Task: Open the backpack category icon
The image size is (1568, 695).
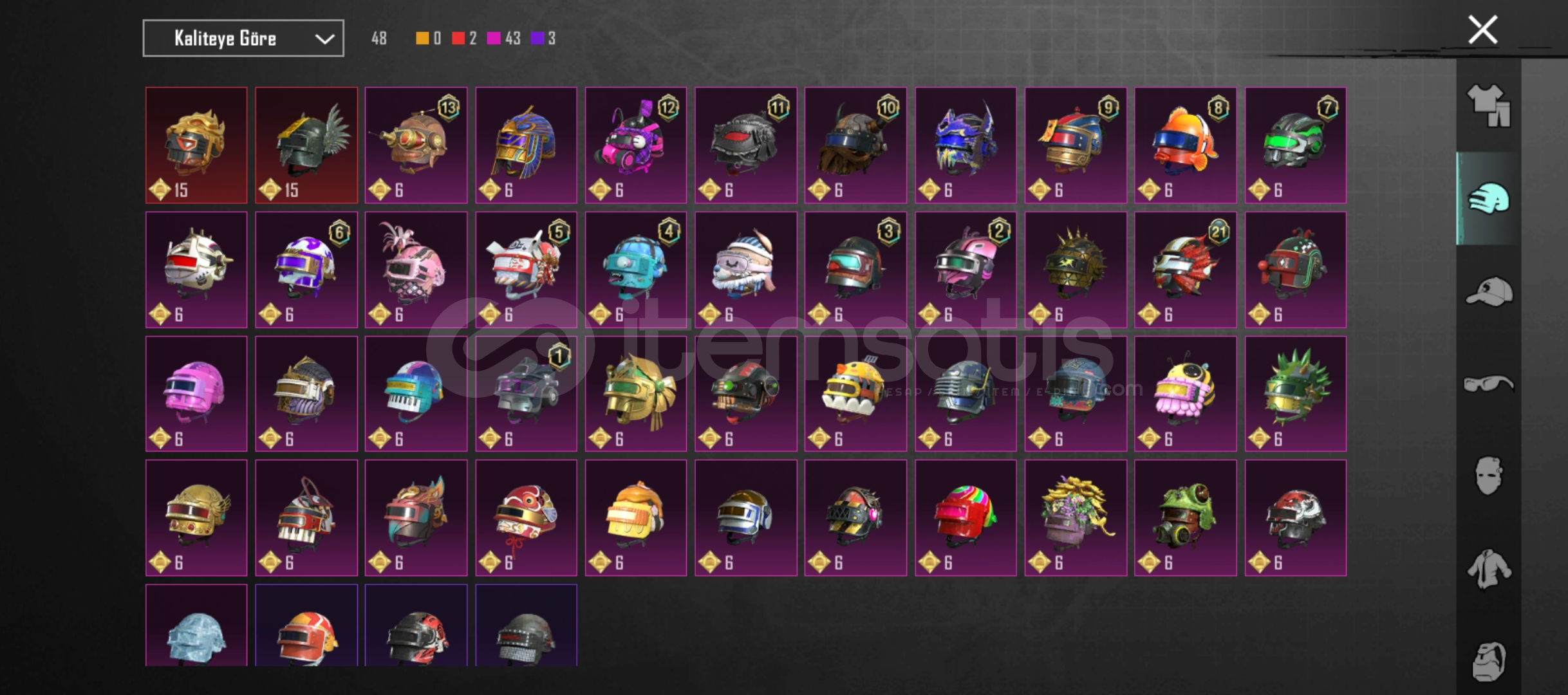Action: click(1489, 662)
